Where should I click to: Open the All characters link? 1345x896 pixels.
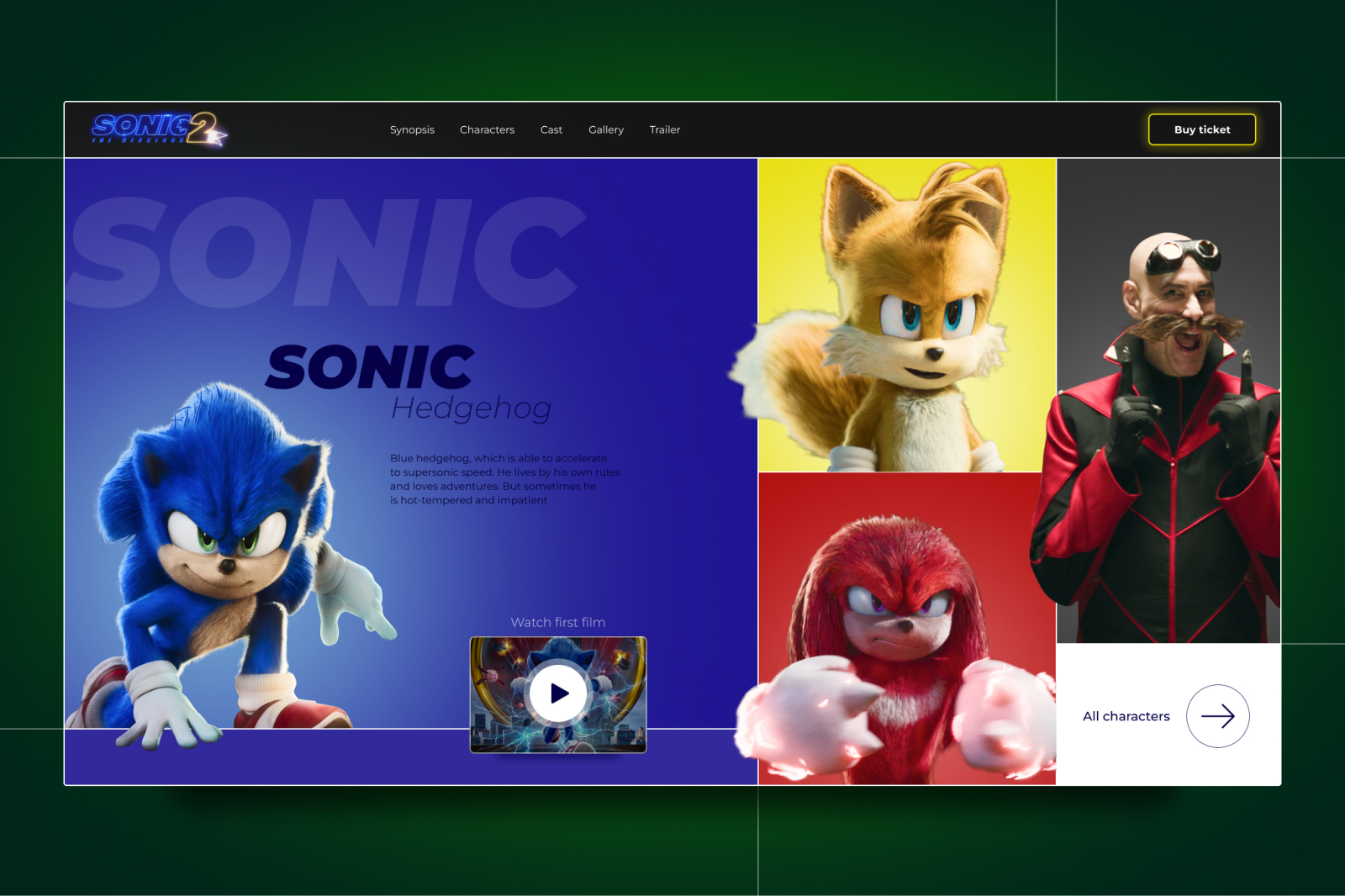[1126, 716]
